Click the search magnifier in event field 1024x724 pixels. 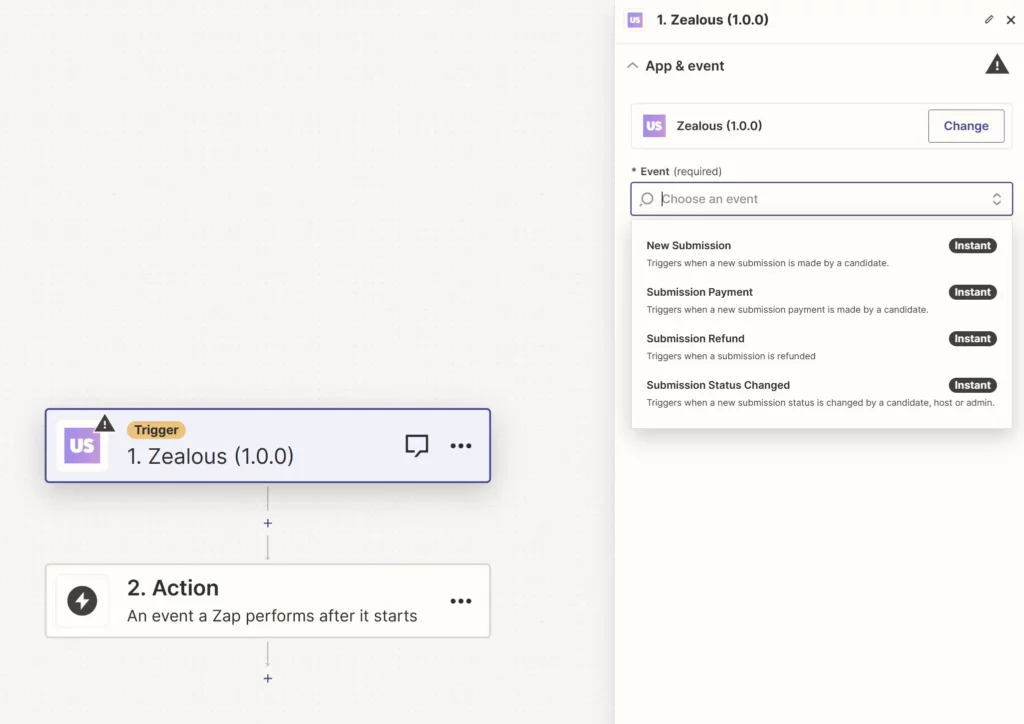tap(647, 199)
